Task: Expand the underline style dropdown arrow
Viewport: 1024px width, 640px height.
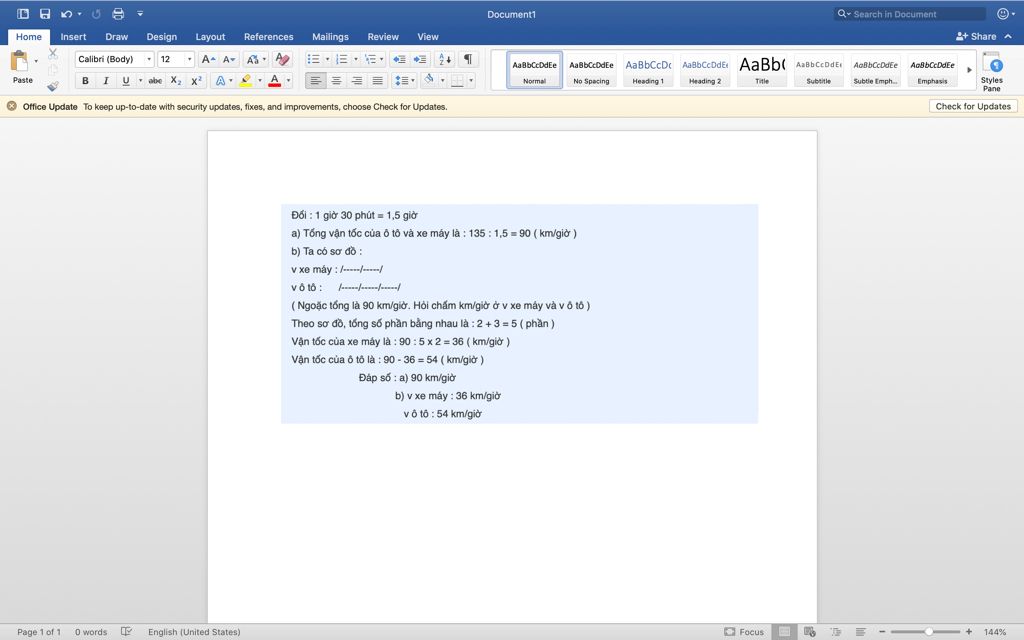Action: point(140,81)
